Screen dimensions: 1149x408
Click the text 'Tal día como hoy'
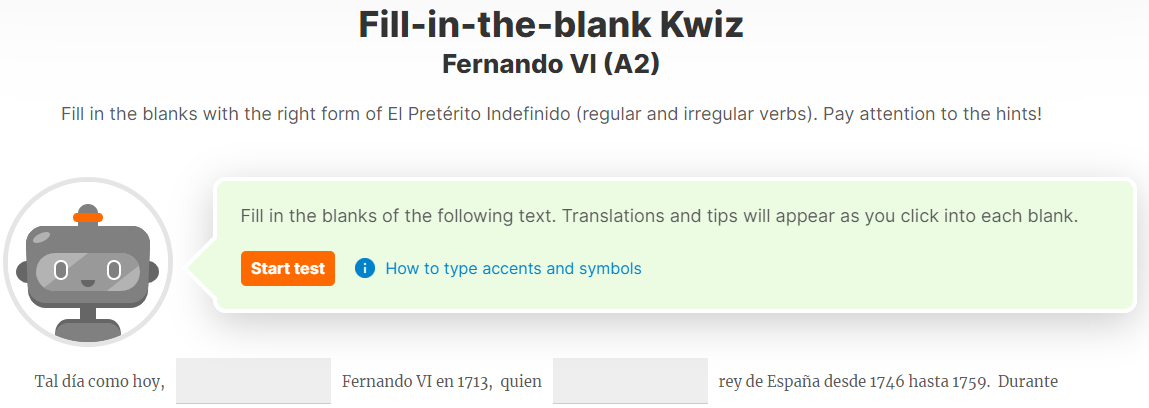click(x=100, y=382)
